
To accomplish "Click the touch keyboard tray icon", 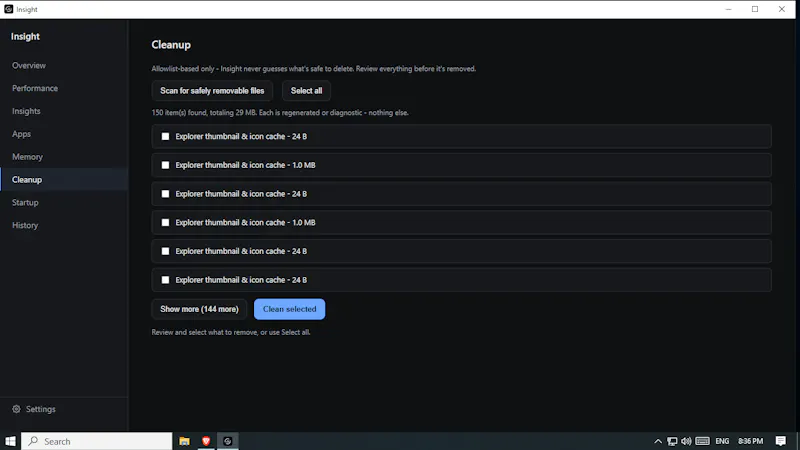I will [703, 441].
